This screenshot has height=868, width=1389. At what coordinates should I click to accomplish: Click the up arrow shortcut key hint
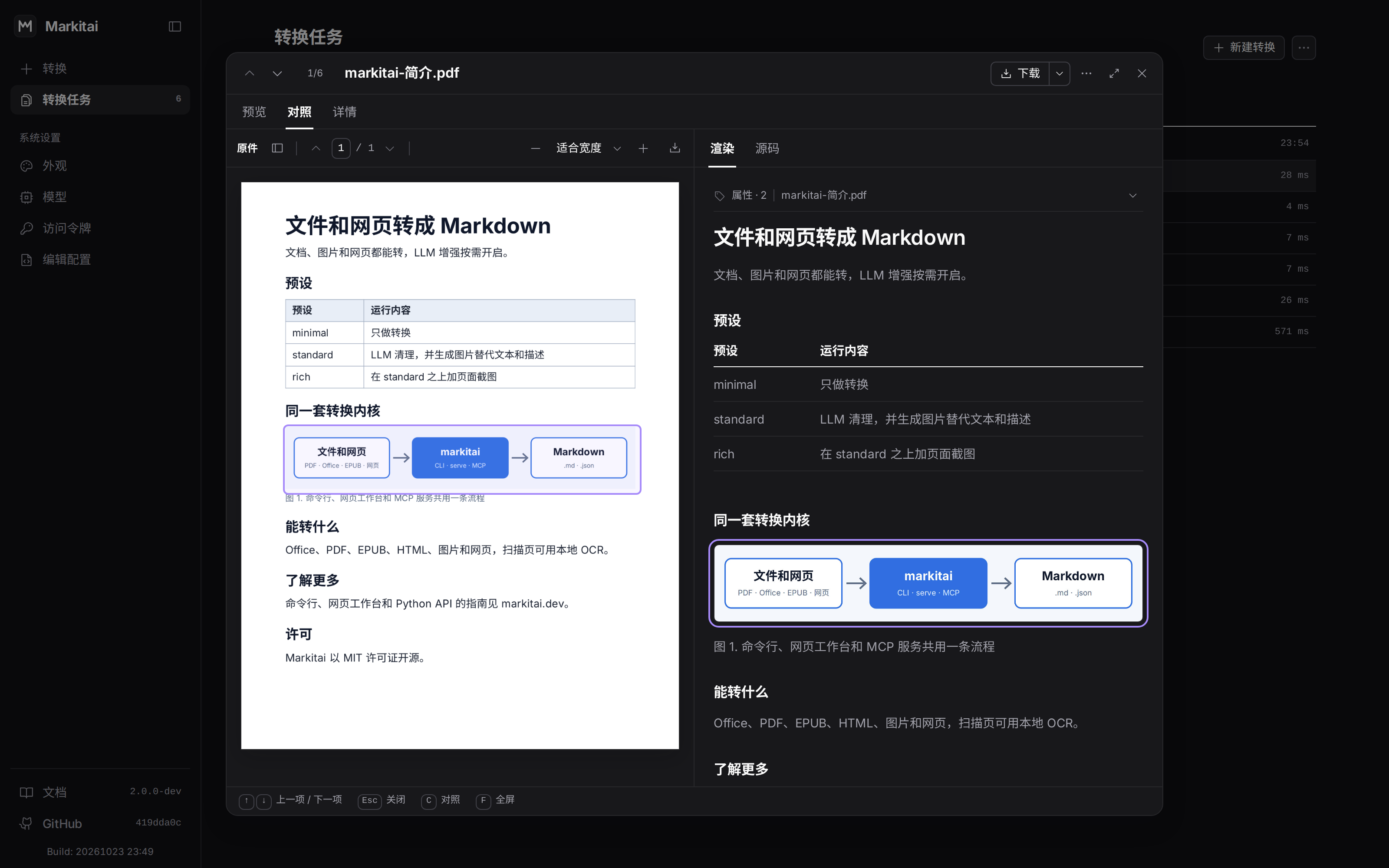246,801
